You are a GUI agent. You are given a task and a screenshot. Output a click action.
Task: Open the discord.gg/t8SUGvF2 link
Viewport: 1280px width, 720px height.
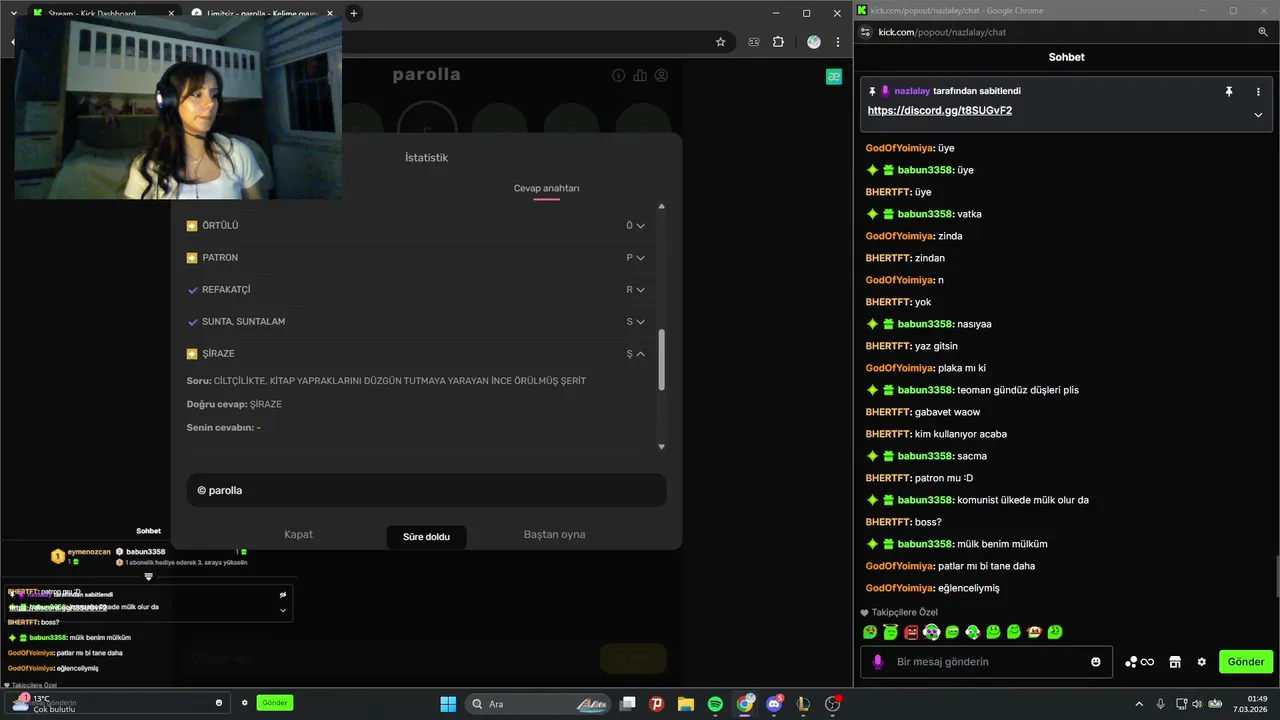coord(939,111)
